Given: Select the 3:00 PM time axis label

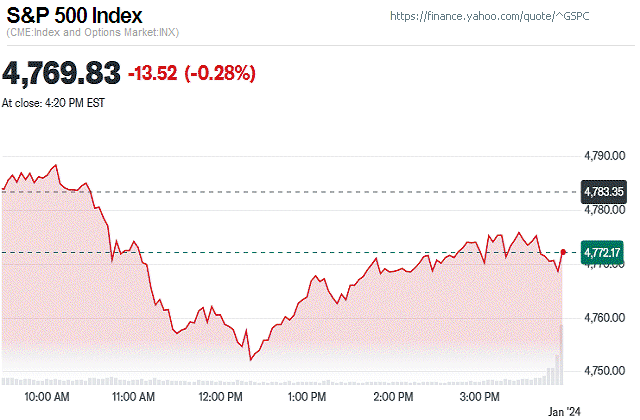Looking at the screenshot, I should 480,397.
